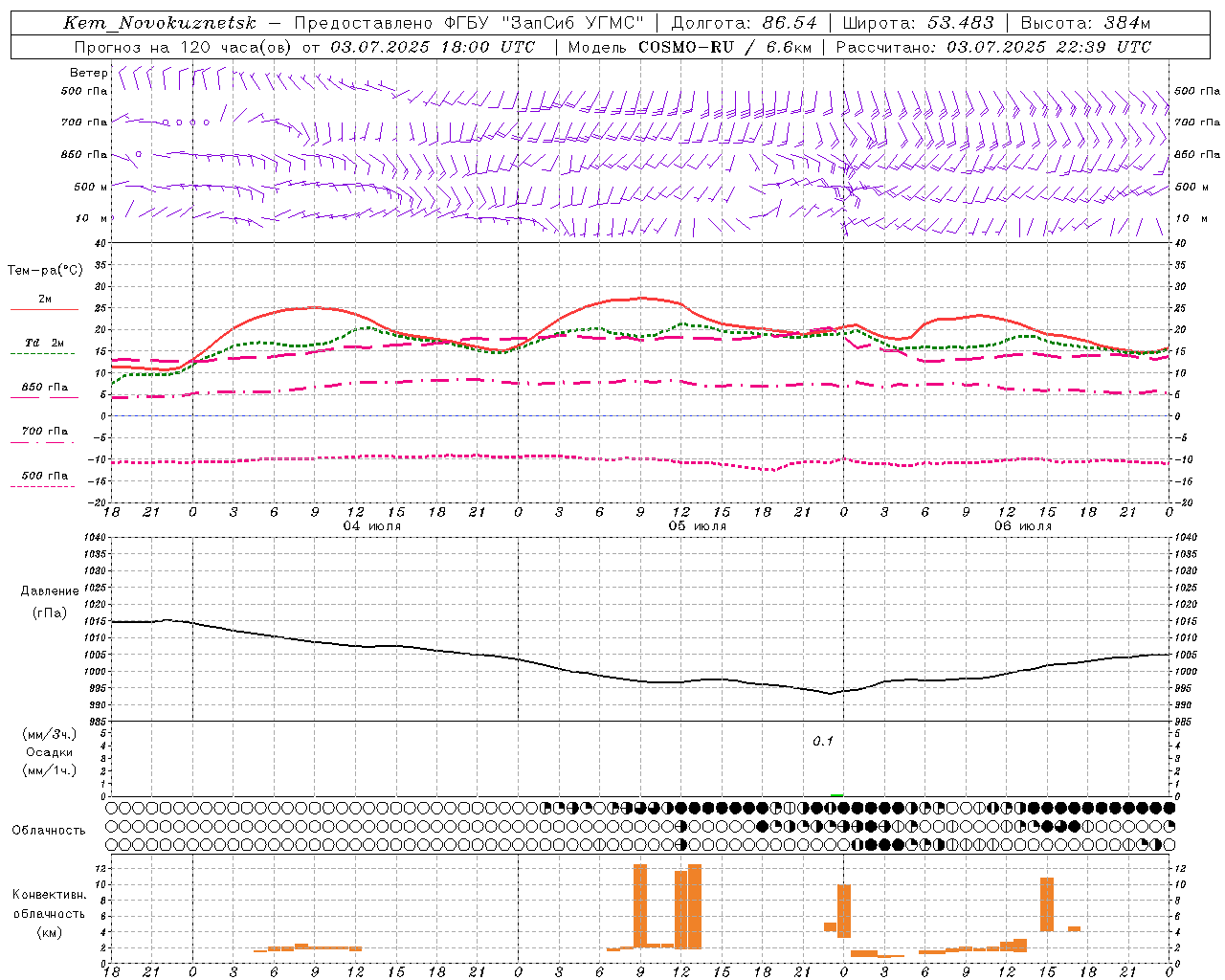The width and height of the screenshot is (1225, 980).
Task: Click the Ветер panel label
Action: [x=89, y=73]
